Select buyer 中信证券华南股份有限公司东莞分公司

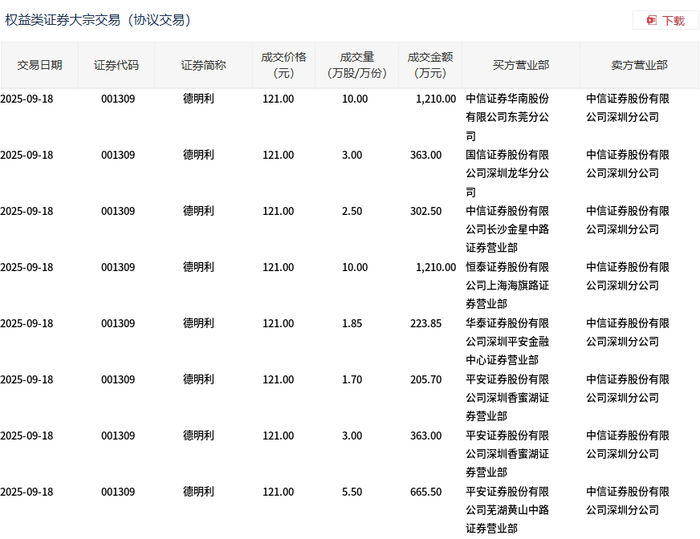click(507, 117)
